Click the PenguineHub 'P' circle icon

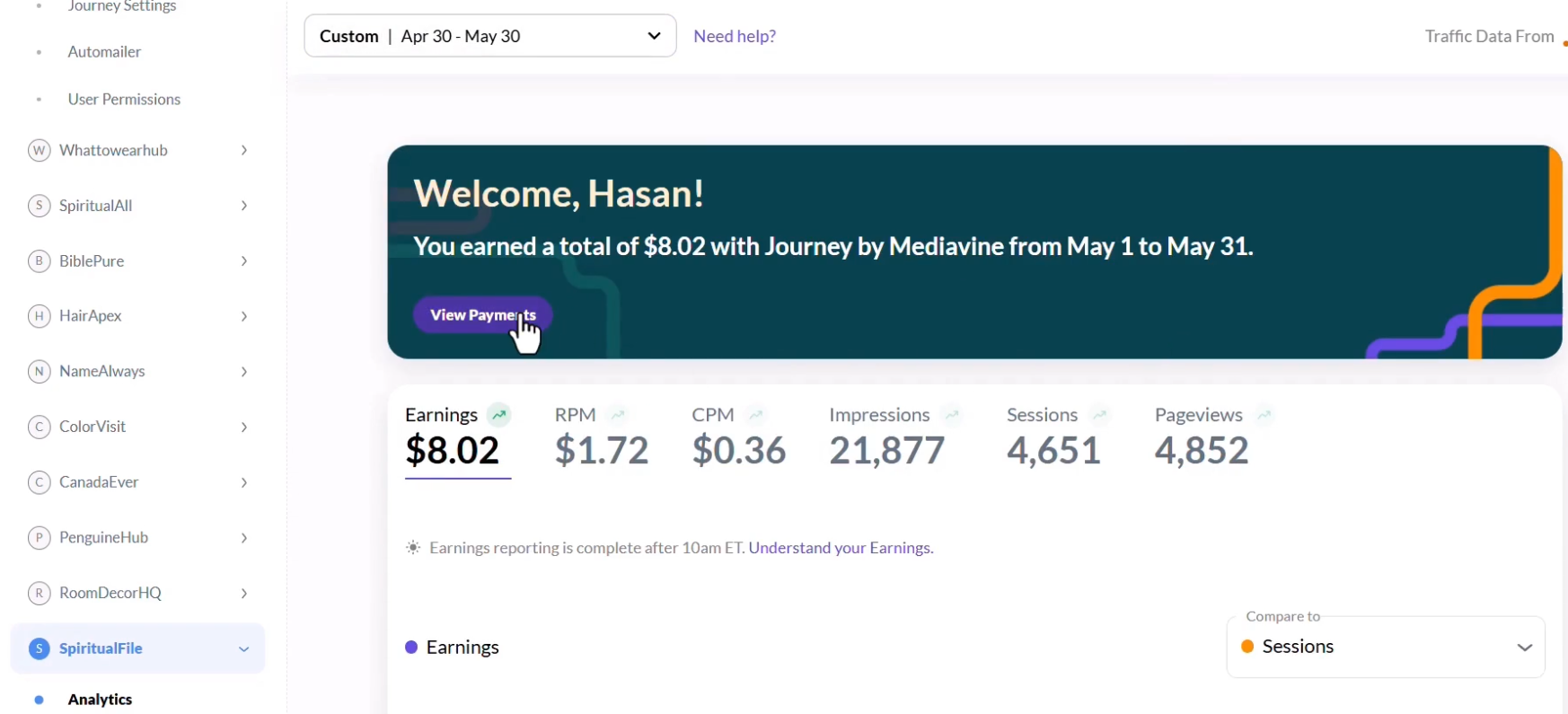pyautogui.click(x=39, y=538)
